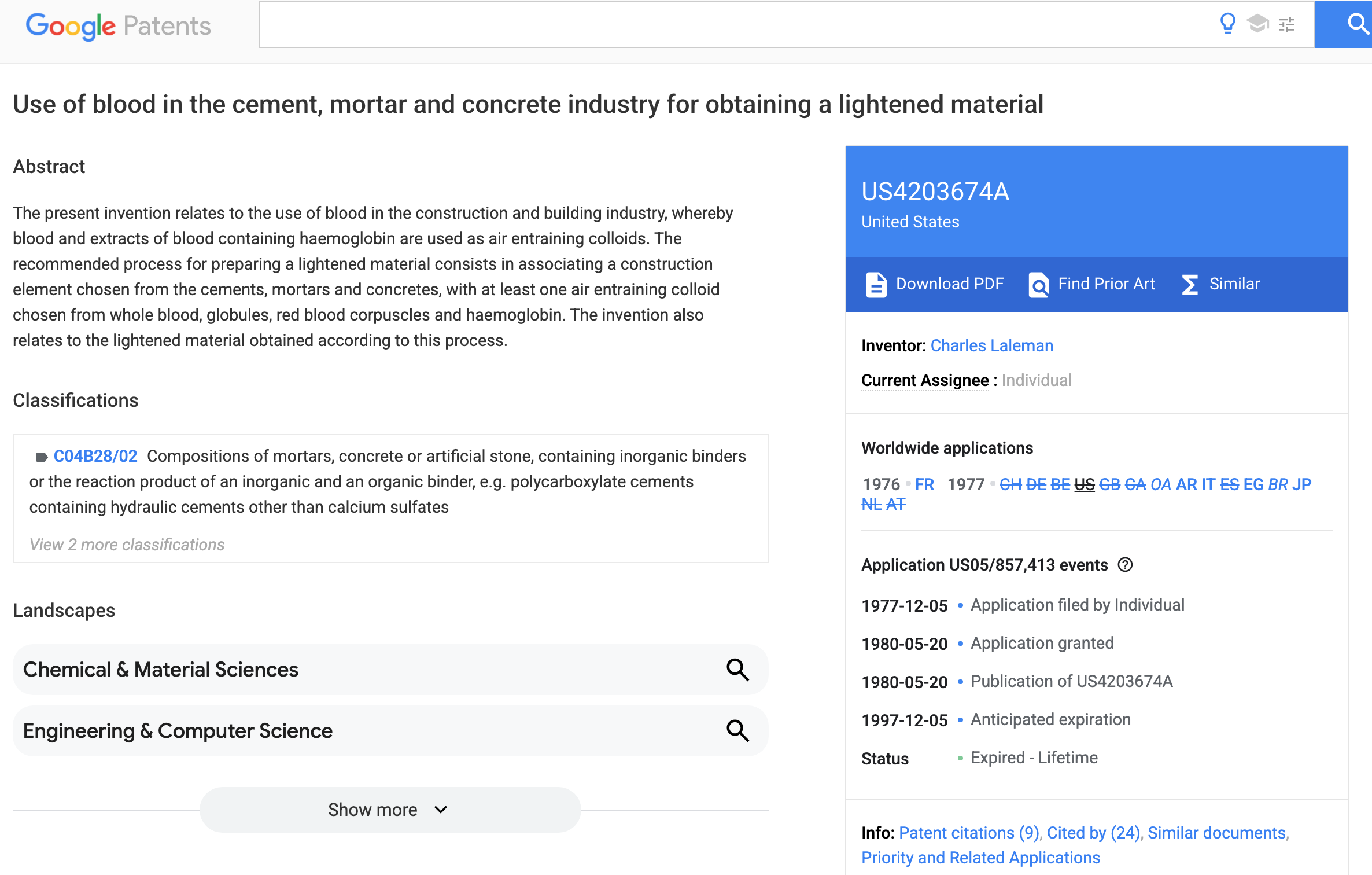Open the OA worldwide application link

pos(1161,484)
